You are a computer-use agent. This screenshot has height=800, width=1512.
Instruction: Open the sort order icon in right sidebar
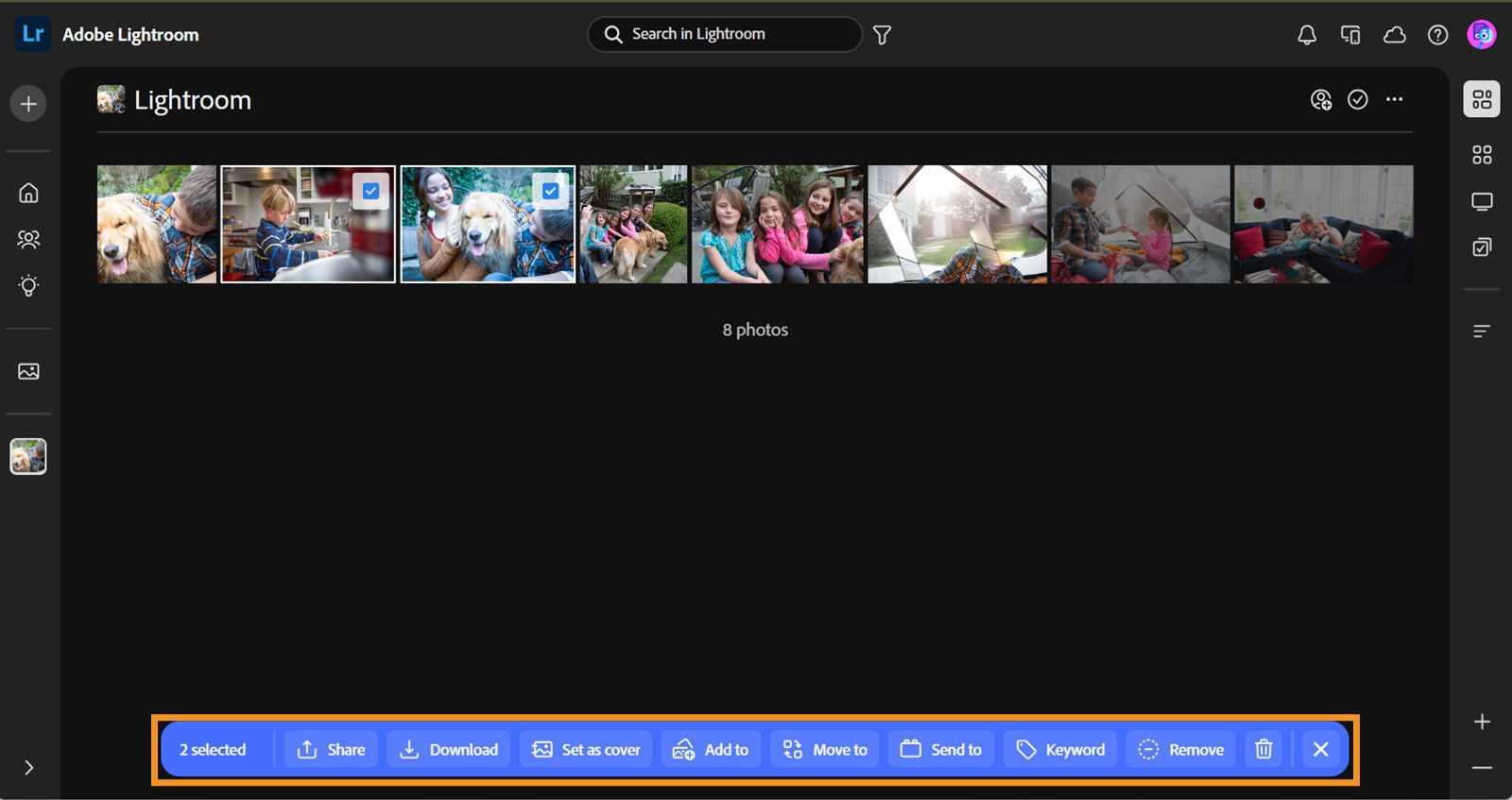point(1482,331)
